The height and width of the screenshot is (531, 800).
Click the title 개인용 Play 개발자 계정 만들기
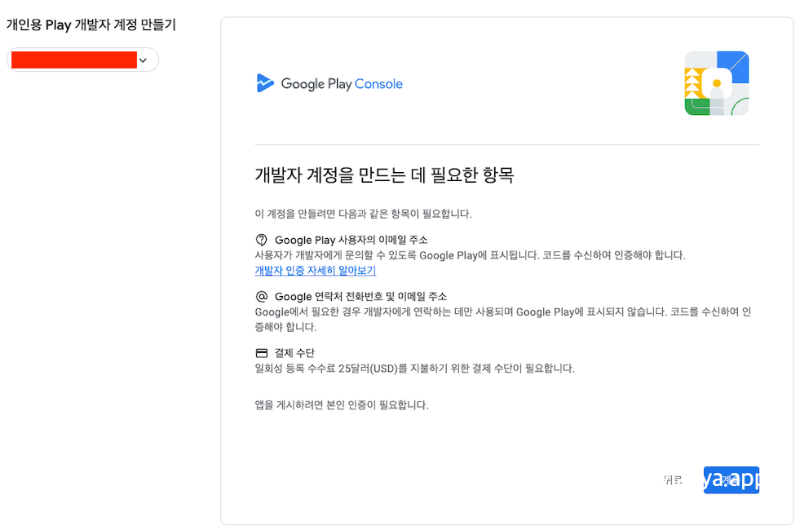91,24
